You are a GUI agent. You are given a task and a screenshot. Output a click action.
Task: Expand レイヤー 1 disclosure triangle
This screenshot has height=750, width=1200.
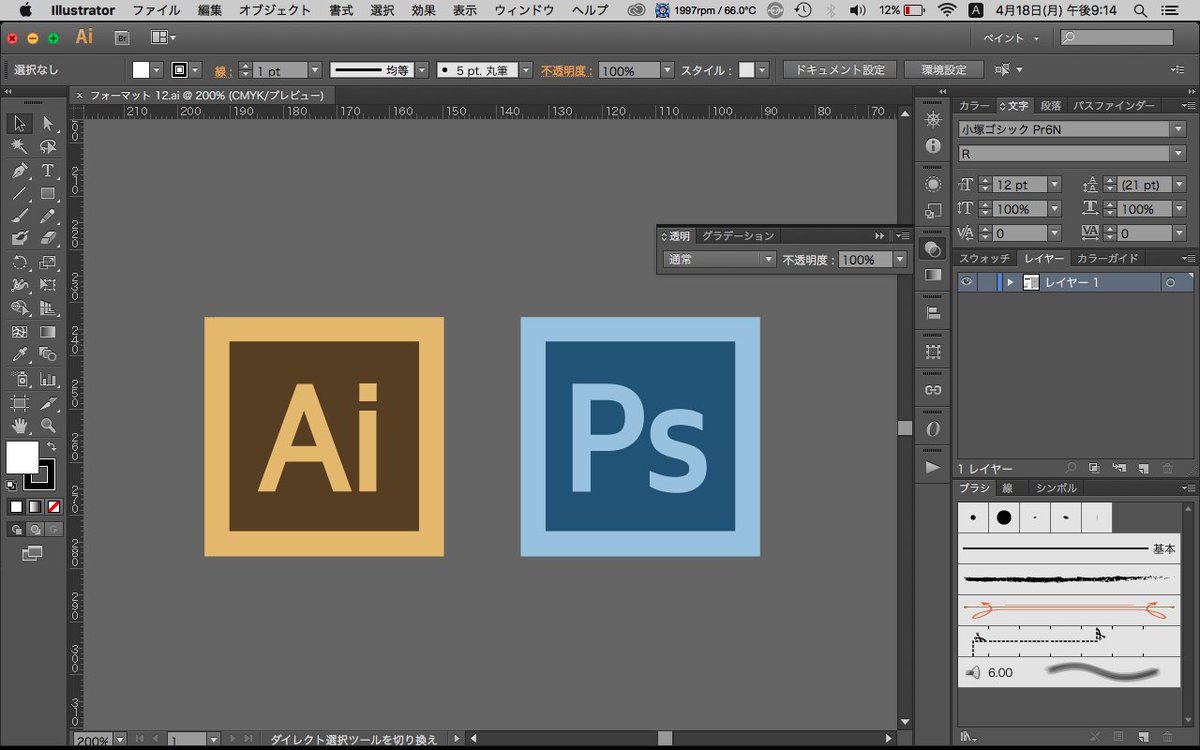(x=1010, y=283)
